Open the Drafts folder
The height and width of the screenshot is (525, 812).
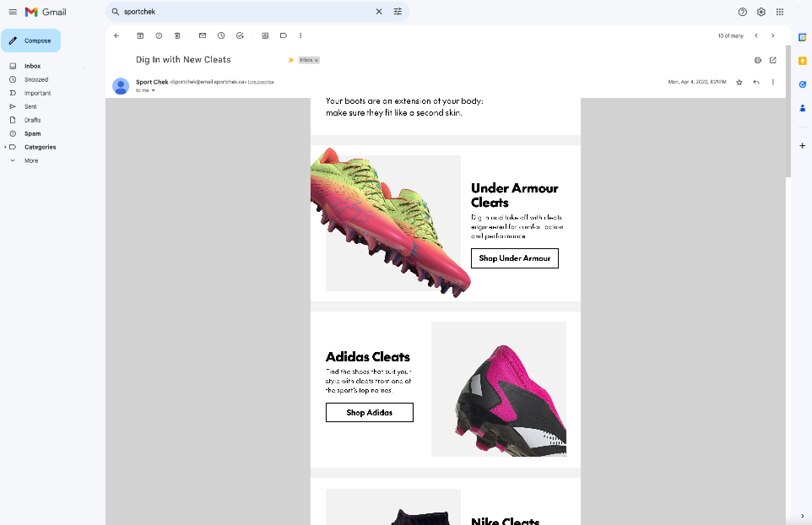pyautogui.click(x=32, y=120)
